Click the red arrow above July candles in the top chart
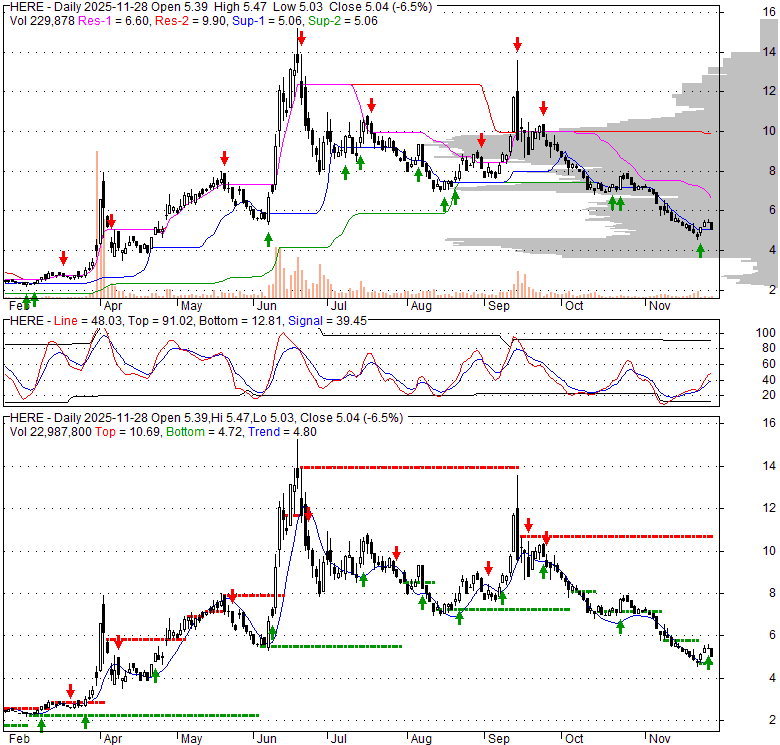Image resolution: width=780 pixels, height=745 pixels. 371,104
